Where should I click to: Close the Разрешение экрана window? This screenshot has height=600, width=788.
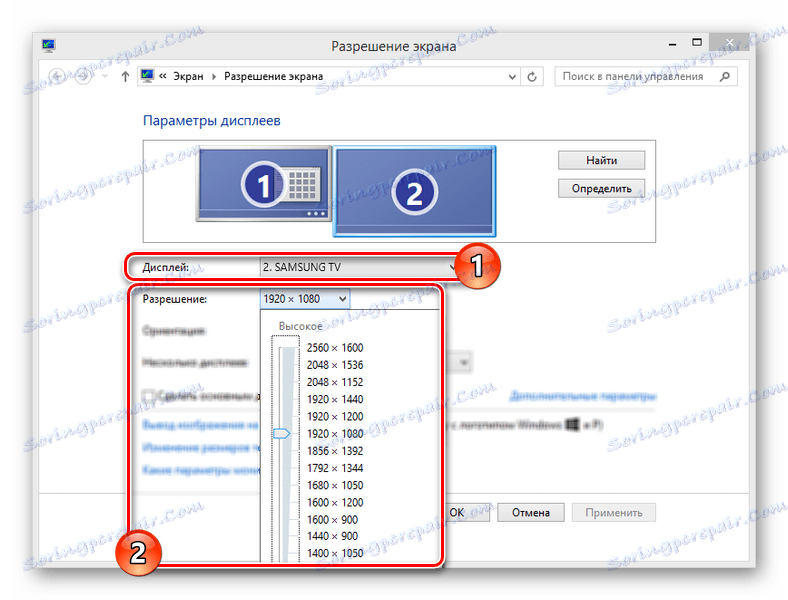[x=729, y=42]
